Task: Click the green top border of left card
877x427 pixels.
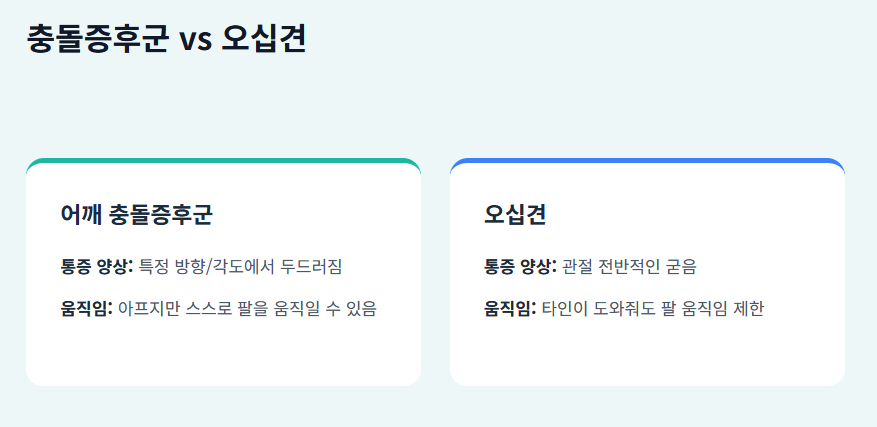Action: (x=223, y=161)
